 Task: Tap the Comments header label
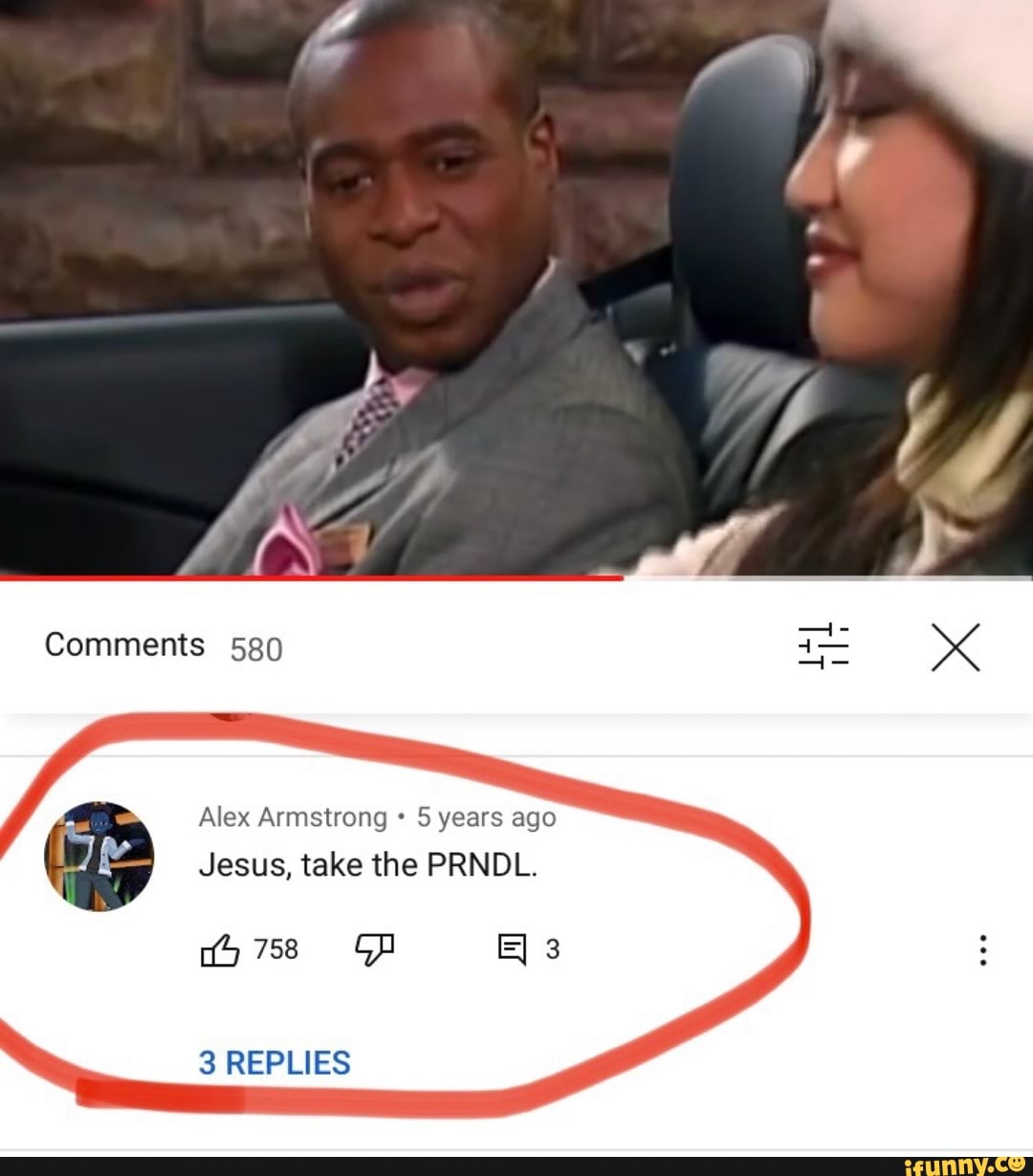124,645
